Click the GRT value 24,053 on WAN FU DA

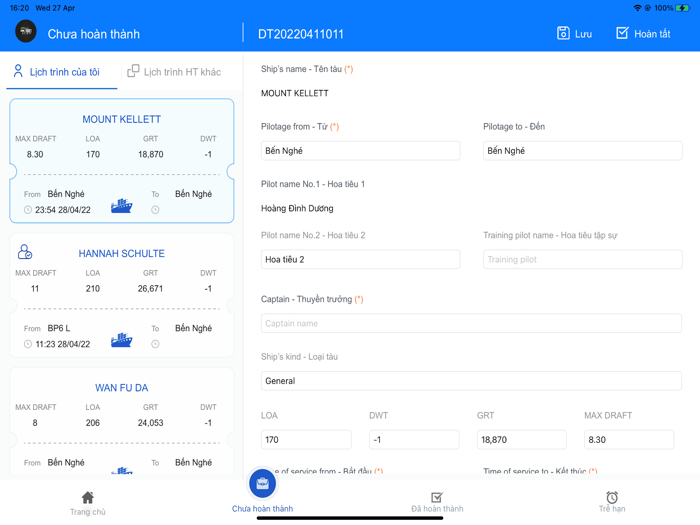point(150,423)
